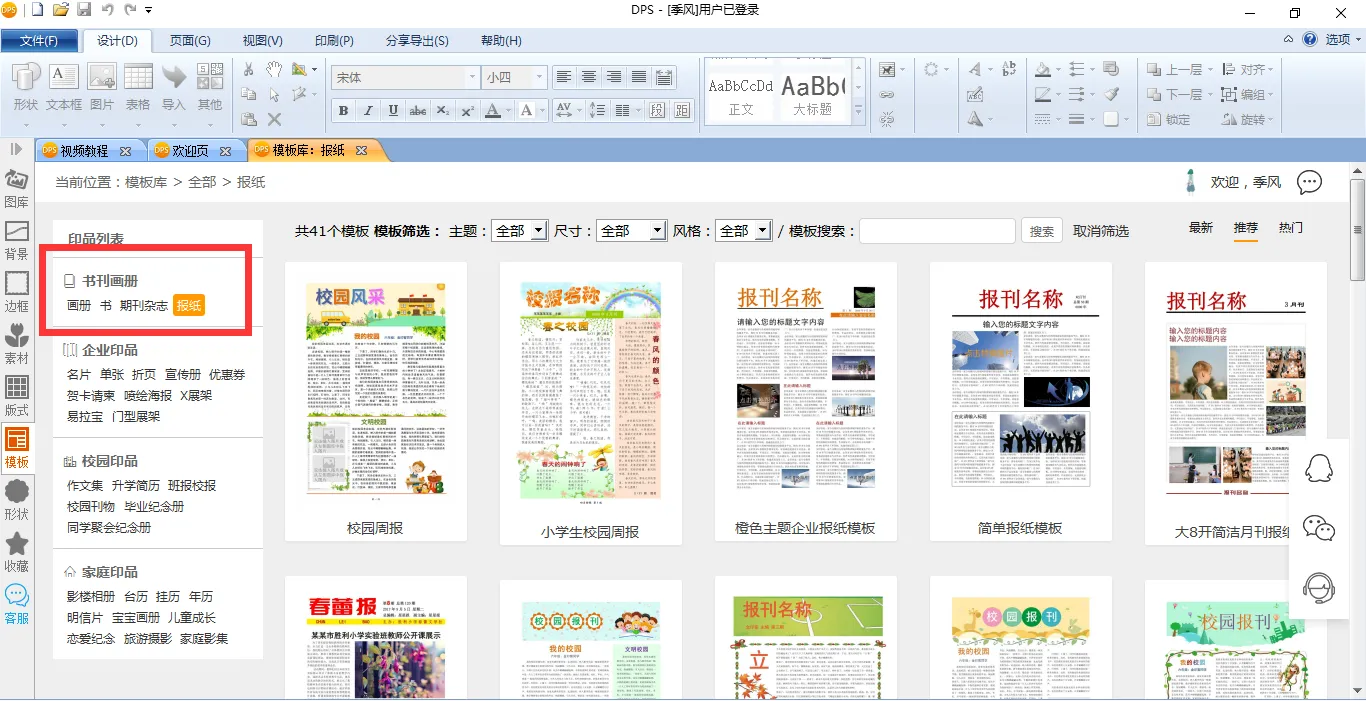Select the 版式 layout sidebar icon
The image size is (1366, 701).
17,395
